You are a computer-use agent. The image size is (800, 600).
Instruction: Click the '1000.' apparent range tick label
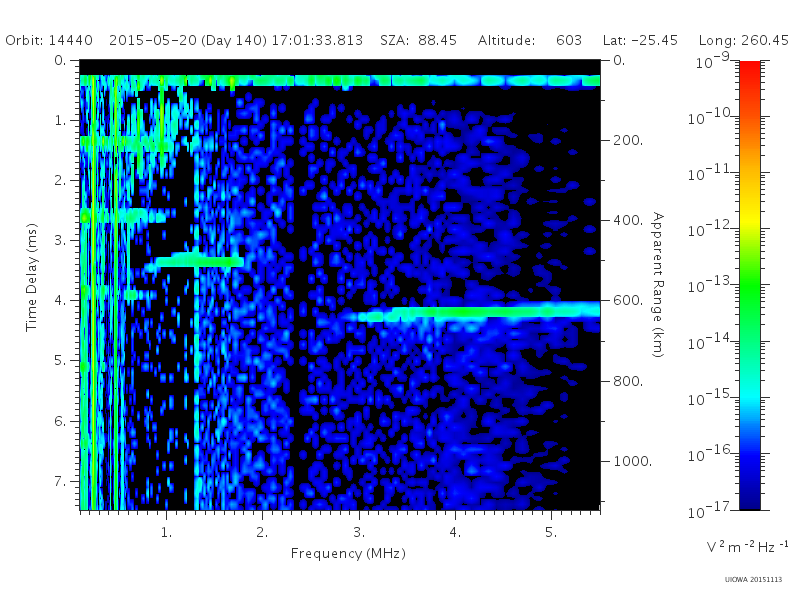pos(632,461)
